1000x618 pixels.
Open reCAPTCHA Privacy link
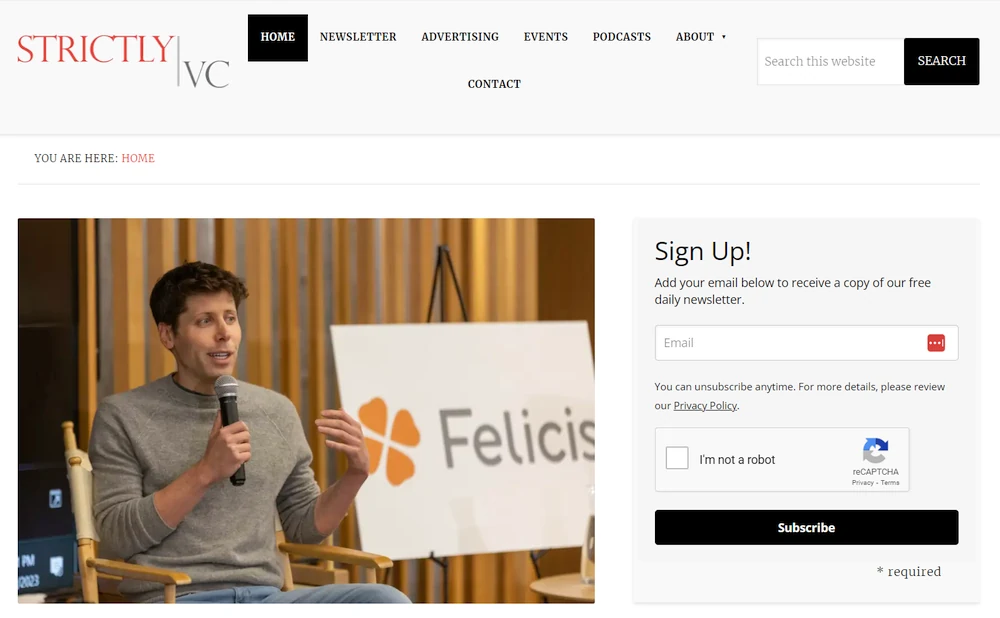tap(862, 483)
